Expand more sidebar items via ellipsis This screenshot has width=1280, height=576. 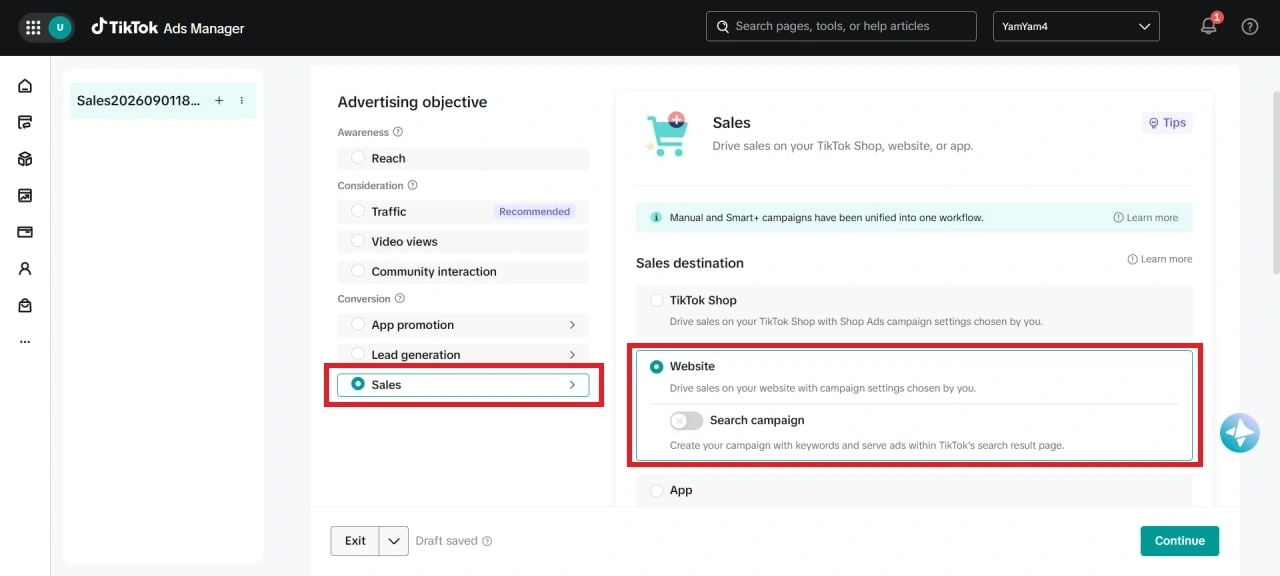click(25, 341)
